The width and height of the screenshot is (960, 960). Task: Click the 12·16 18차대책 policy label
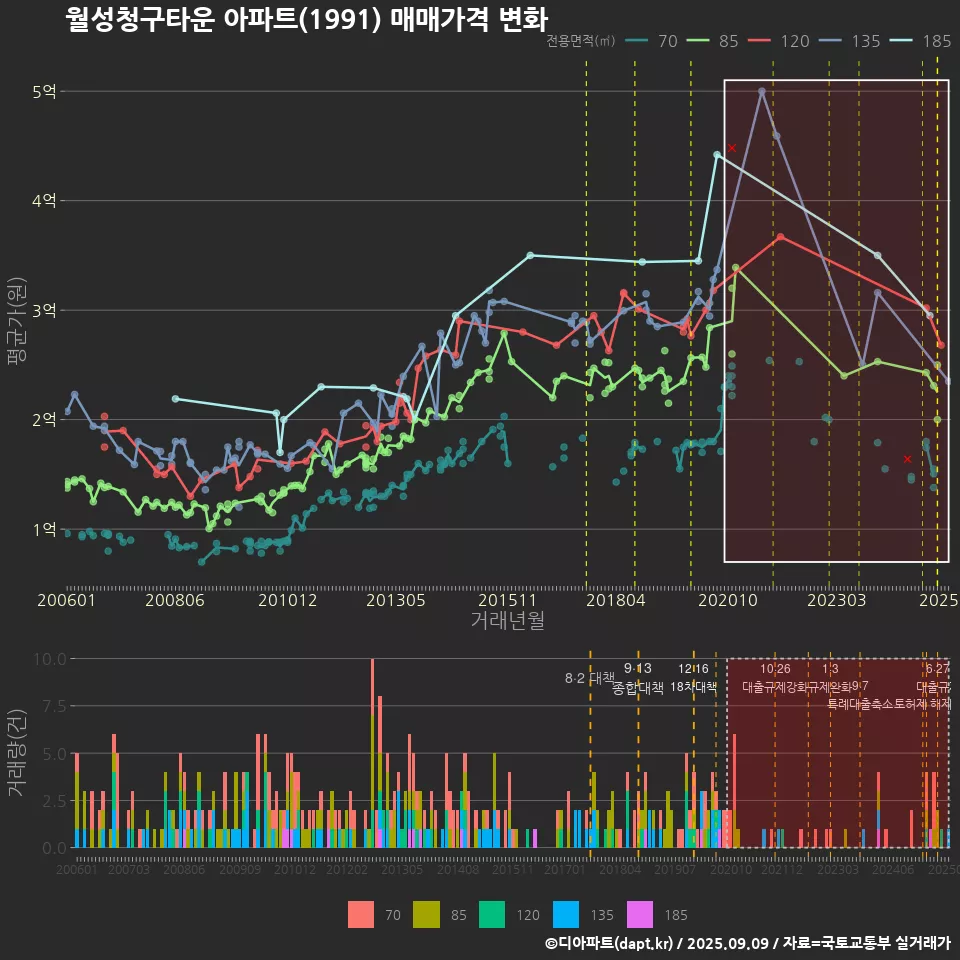[x=693, y=678]
